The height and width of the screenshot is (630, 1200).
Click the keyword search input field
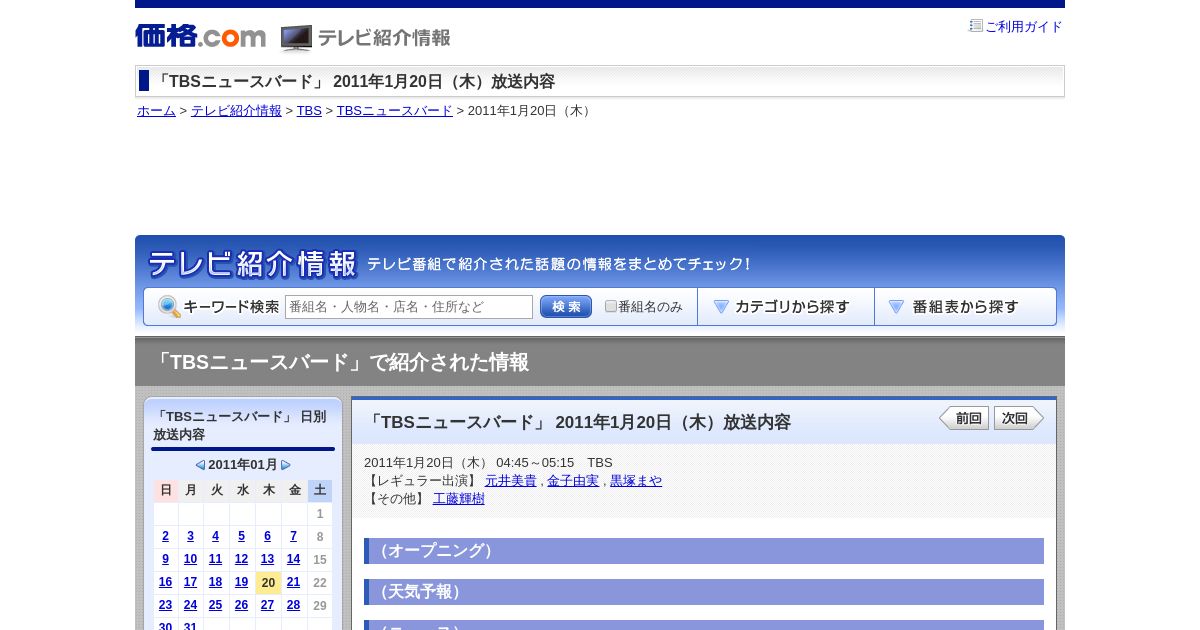[409, 307]
